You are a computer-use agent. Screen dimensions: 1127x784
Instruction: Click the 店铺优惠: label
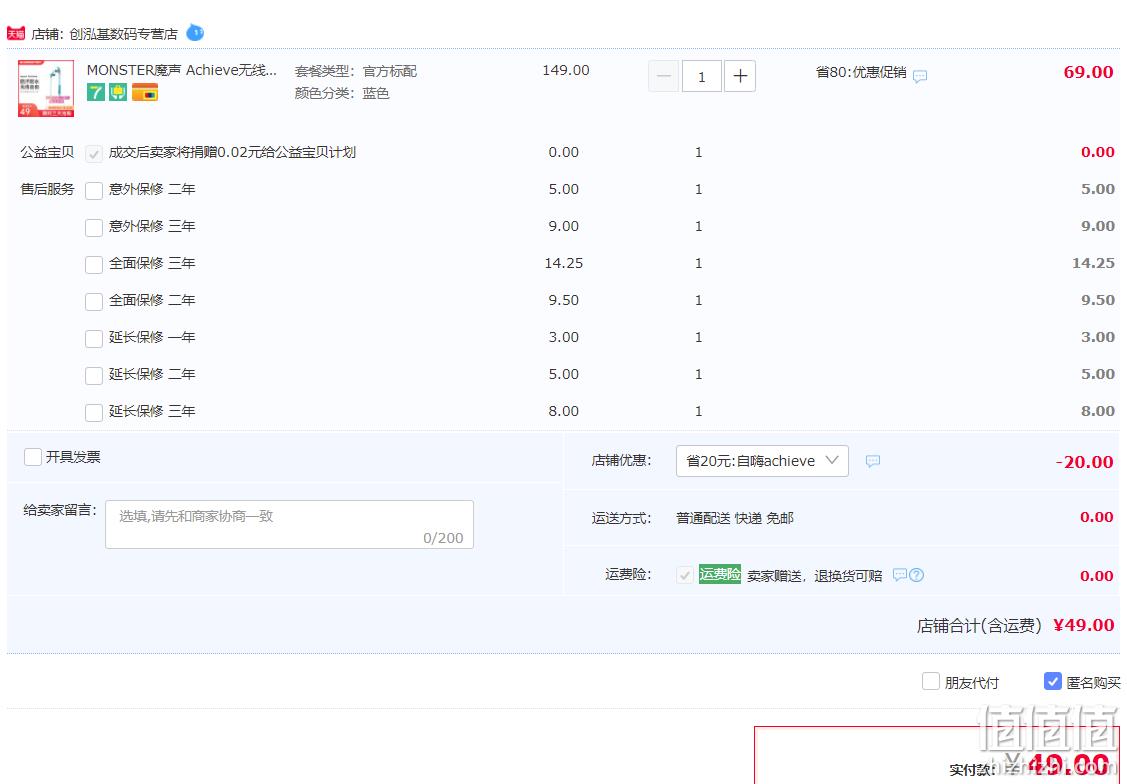pos(622,461)
